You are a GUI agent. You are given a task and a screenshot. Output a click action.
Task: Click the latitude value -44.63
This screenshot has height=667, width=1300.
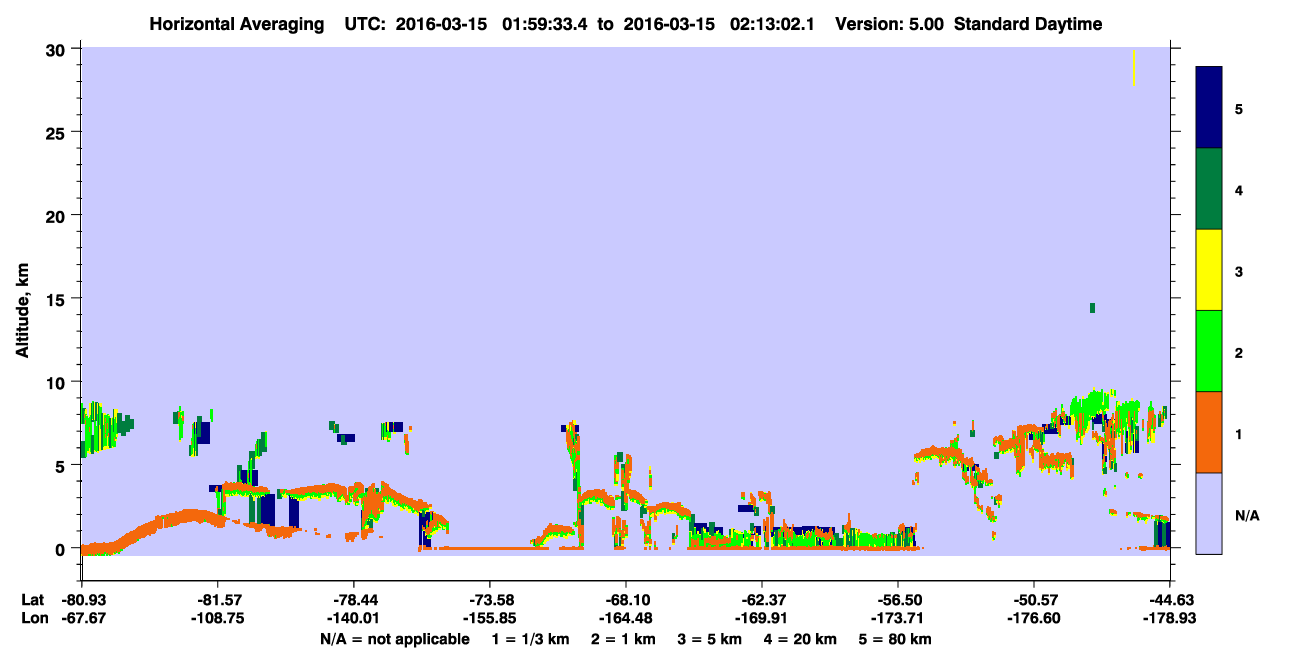(1170, 599)
